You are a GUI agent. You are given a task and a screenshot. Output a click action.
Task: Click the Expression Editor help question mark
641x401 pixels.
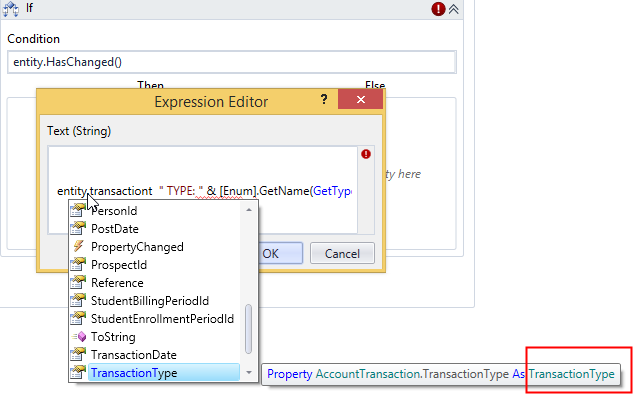click(323, 101)
